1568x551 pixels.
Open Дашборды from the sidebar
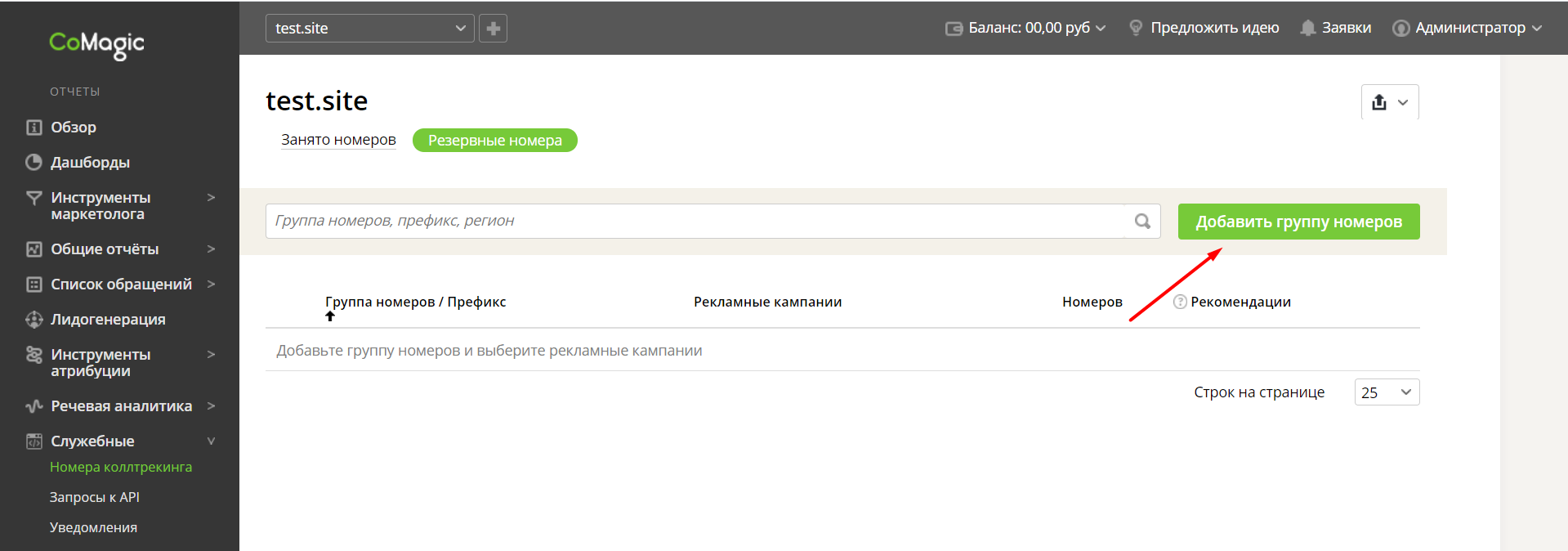[90, 162]
